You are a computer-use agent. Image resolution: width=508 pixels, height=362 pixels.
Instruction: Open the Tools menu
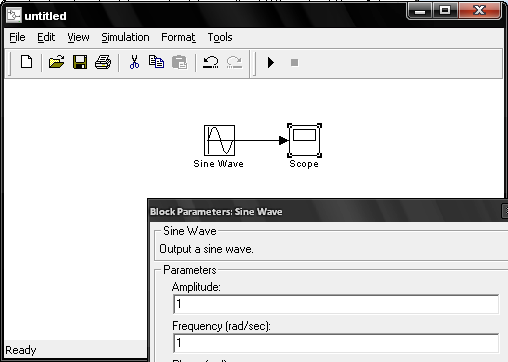coord(220,37)
